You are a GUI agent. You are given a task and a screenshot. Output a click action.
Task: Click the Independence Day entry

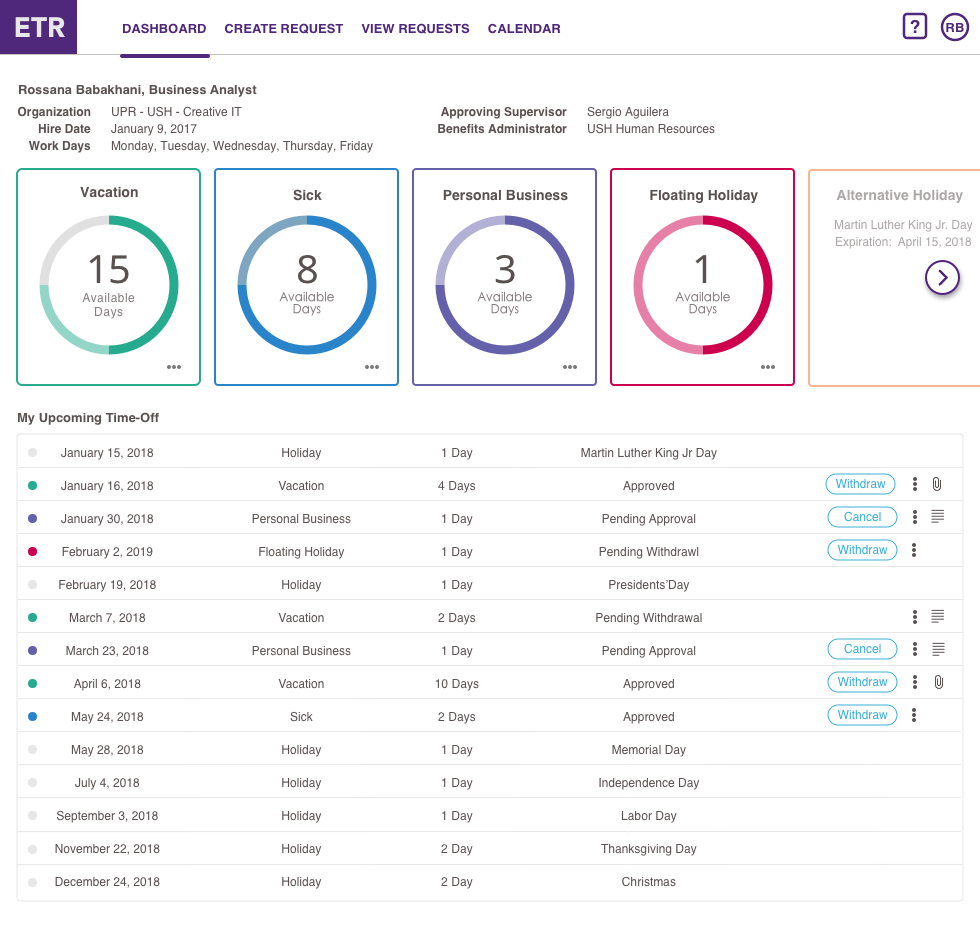[x=648, y=783]
